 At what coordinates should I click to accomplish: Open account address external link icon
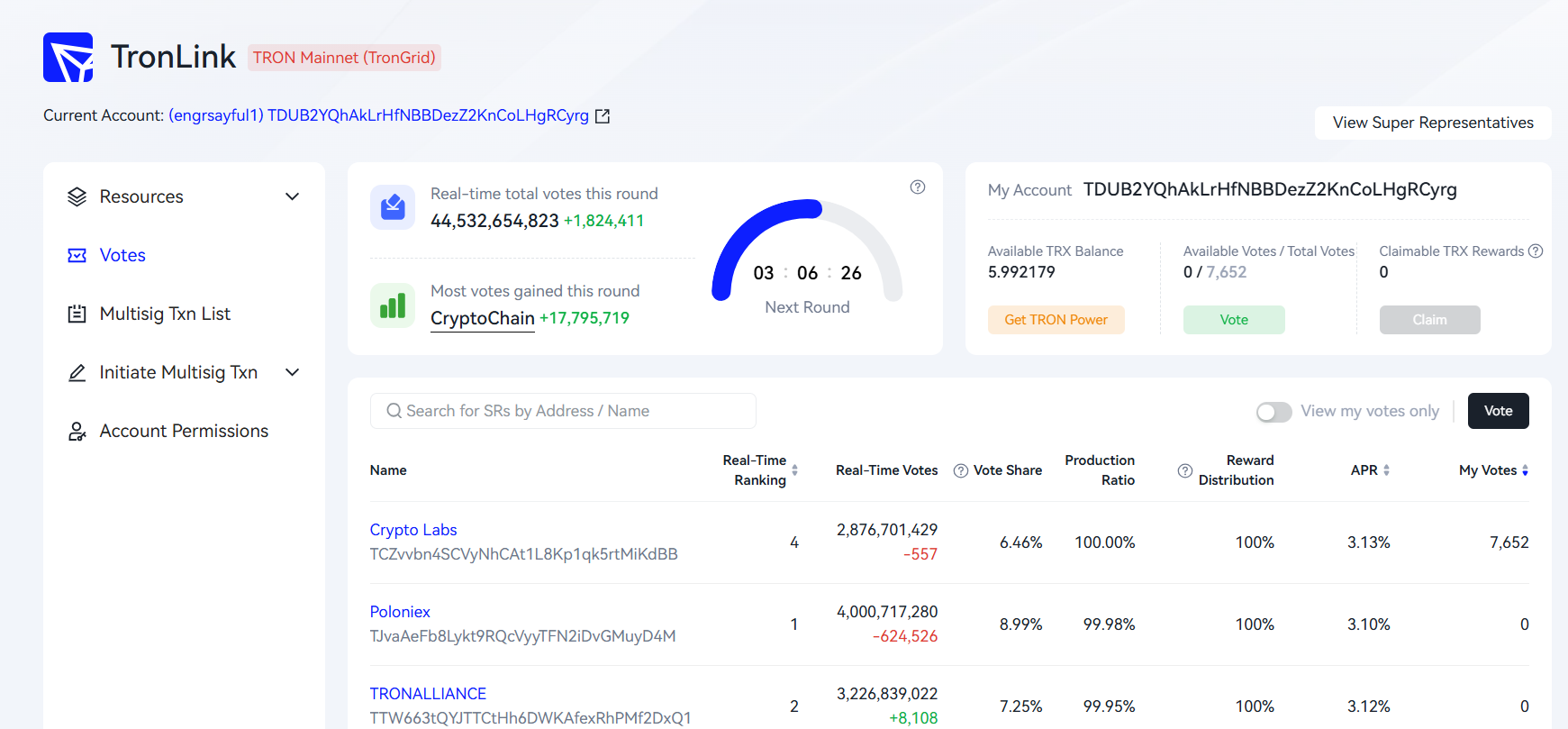tap(603, 116)
